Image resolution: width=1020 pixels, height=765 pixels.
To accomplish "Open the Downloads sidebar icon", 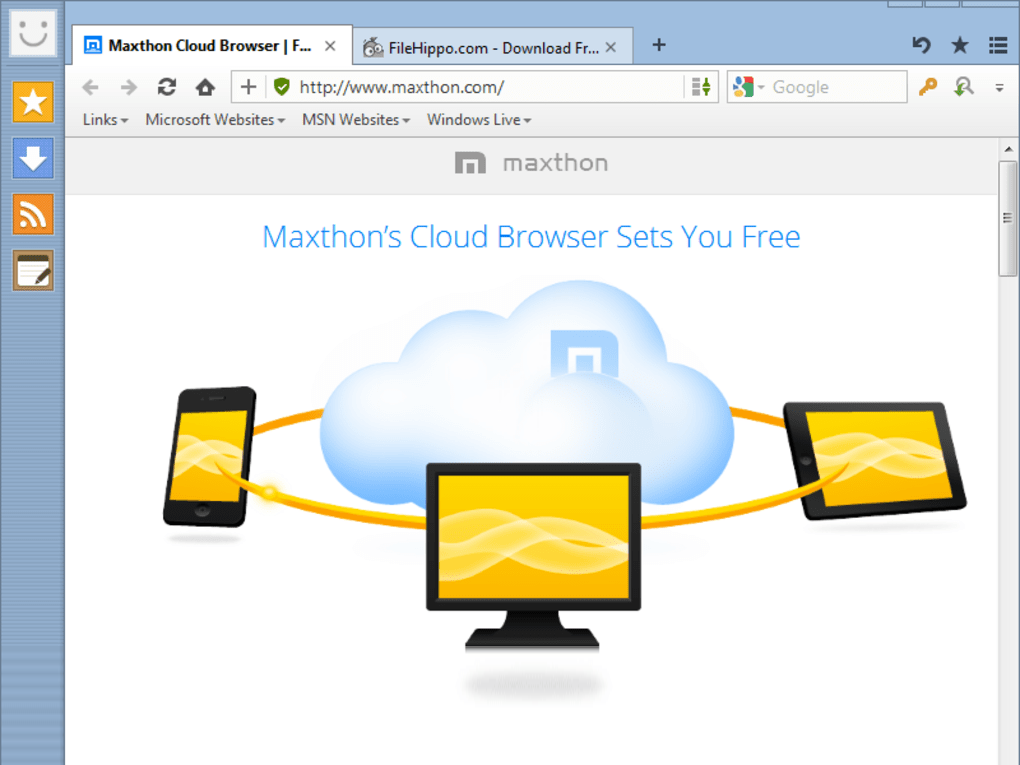I will (33, 158).
